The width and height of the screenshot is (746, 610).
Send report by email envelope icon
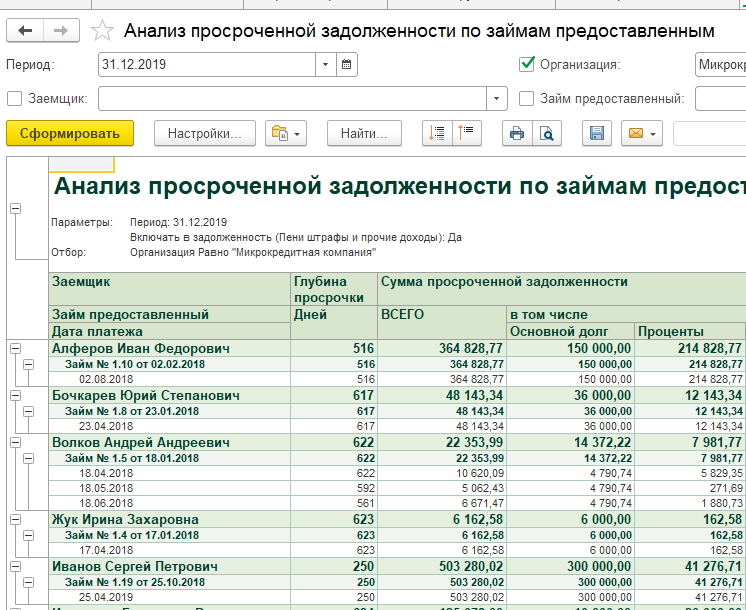click(x=642, y=133)
